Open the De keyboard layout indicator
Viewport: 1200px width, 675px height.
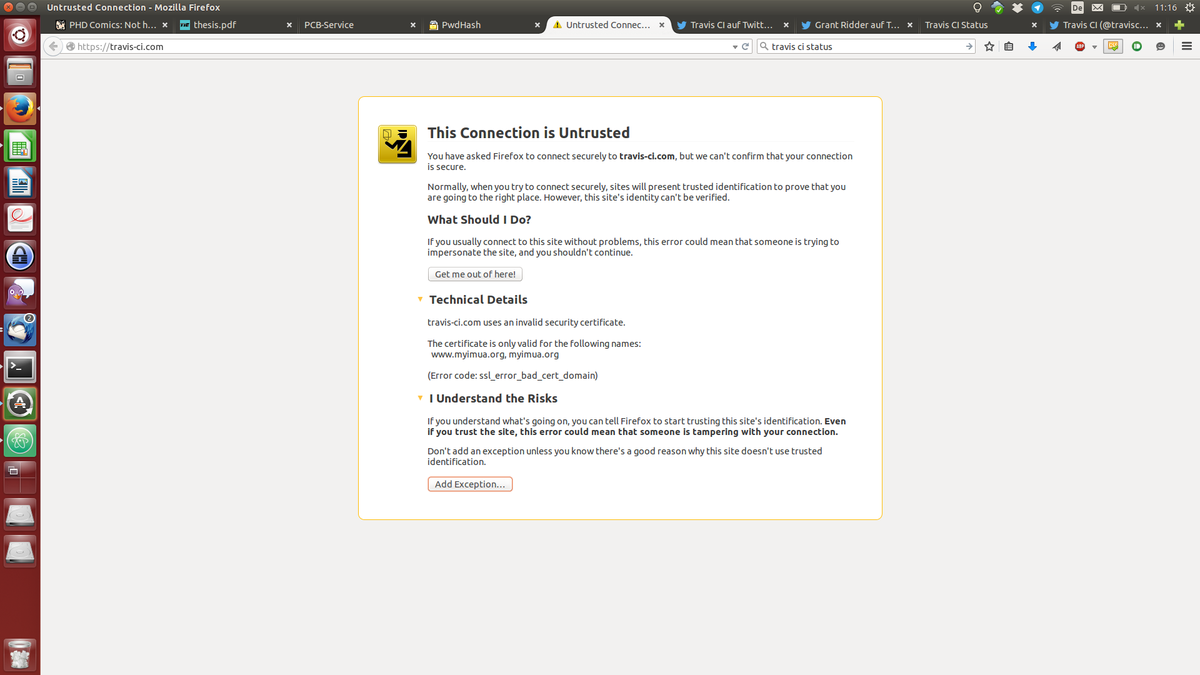pos(1077,8)
